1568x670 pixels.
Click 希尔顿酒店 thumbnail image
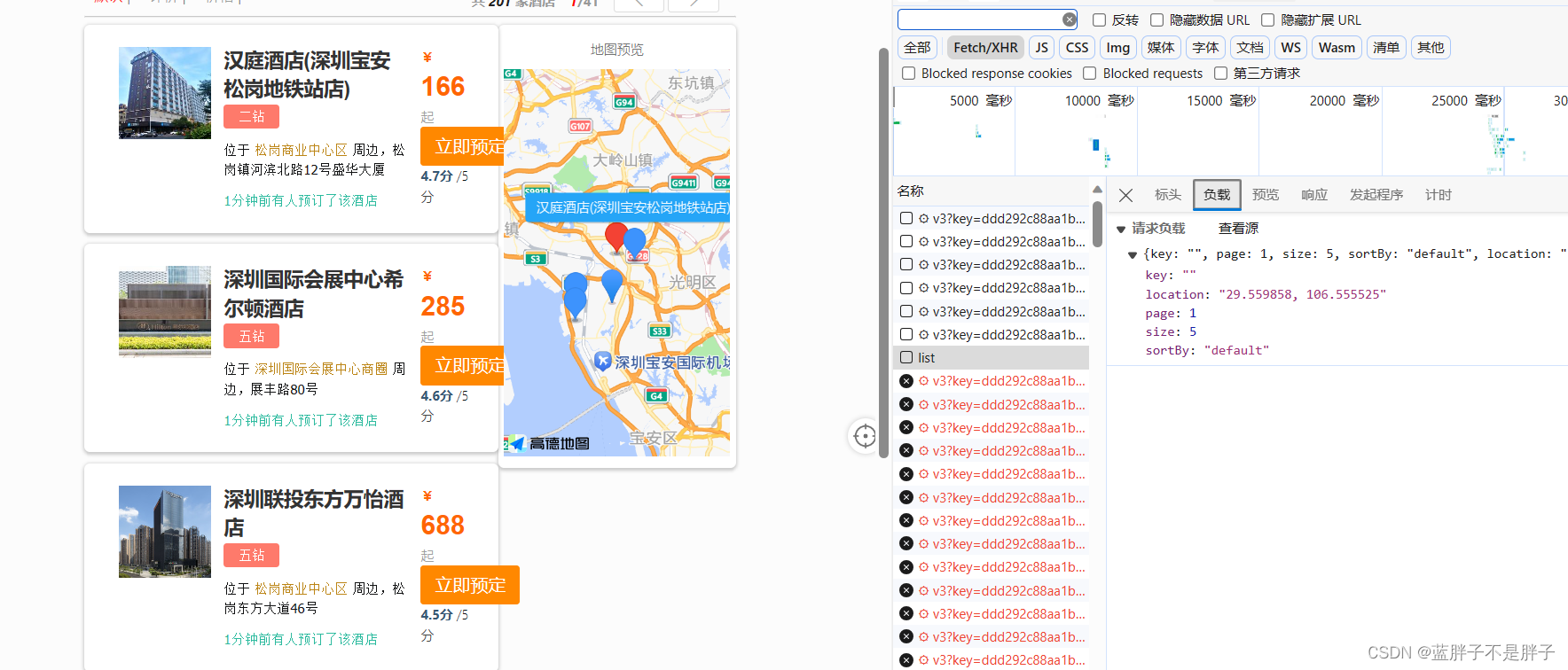click(x=165, y=312)
